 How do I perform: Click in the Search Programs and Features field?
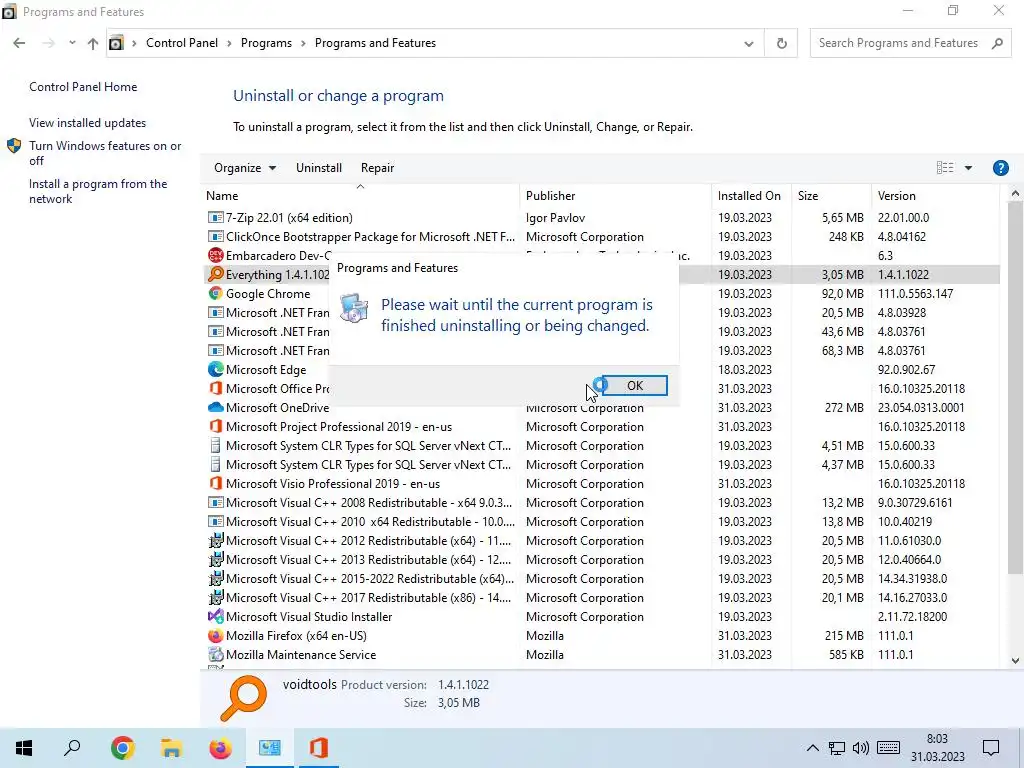click(898, 43)
